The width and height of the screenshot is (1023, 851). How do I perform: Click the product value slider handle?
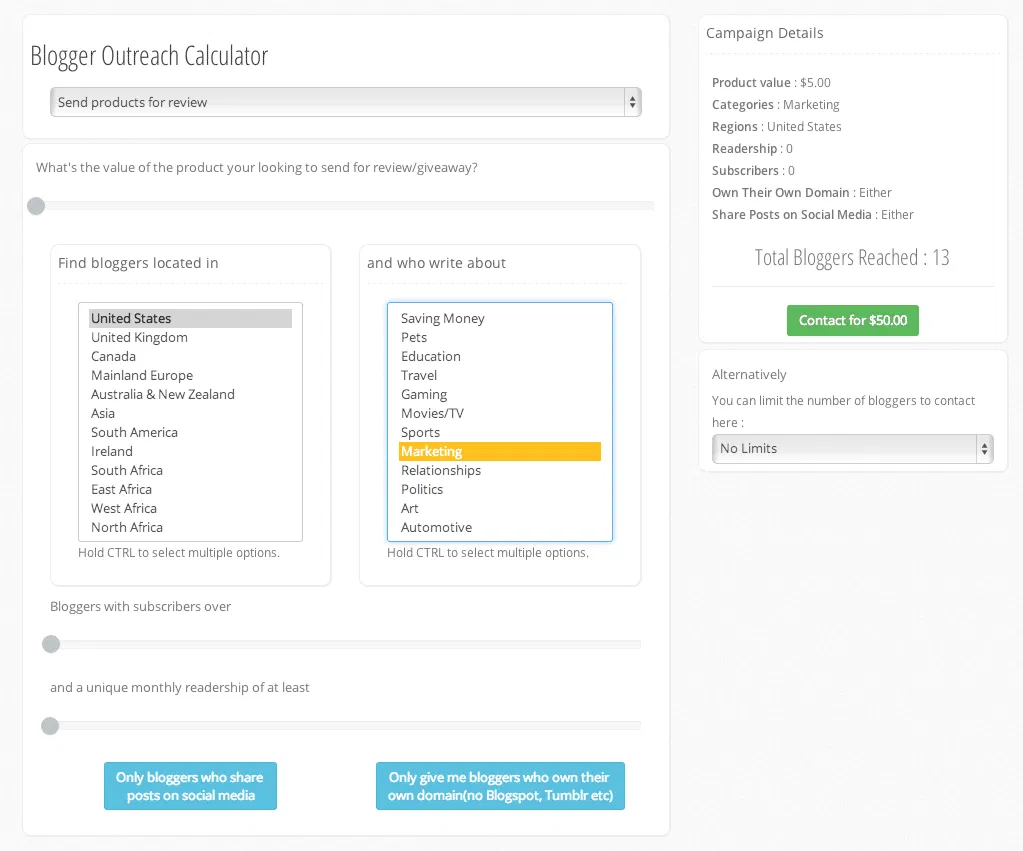(x=36, y=206)
